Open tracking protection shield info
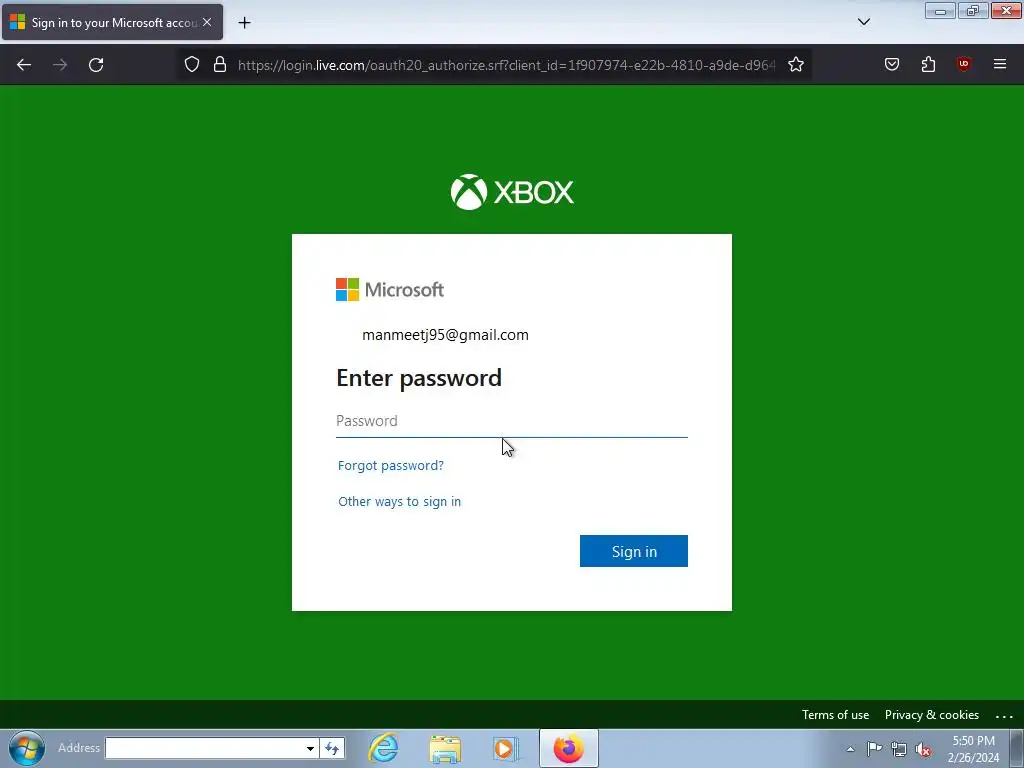The width and height of the screenshot is (1024, 768). (191, 64)
